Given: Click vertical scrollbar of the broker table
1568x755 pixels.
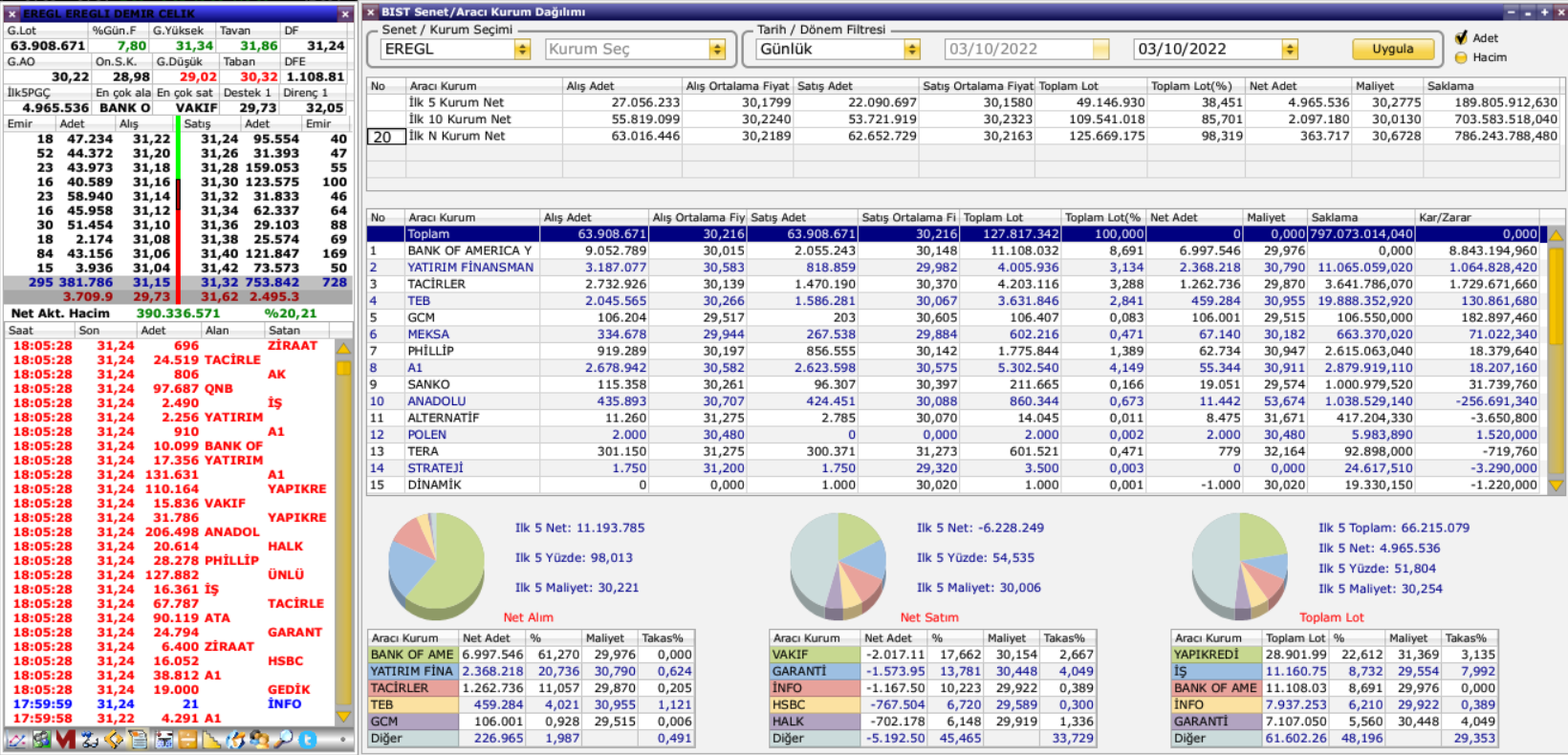Looking at the screenshot, I should point(1556,360).
